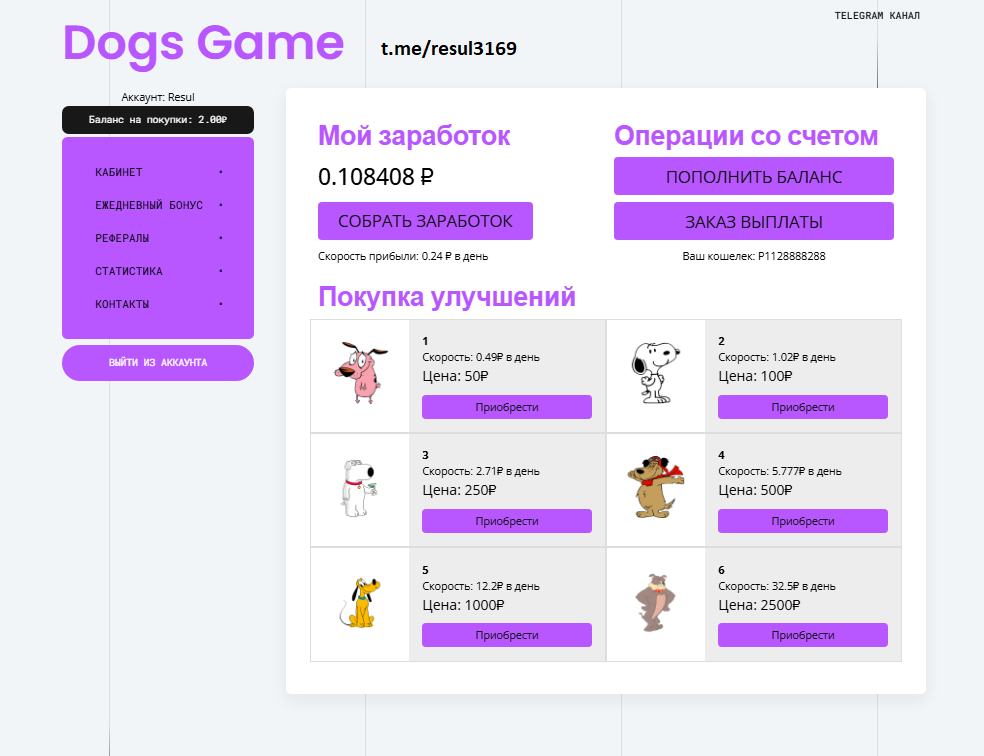Collect earnings with Собрать заработок
The height and width of the screenshot is (756, 984).
[425, 221]
